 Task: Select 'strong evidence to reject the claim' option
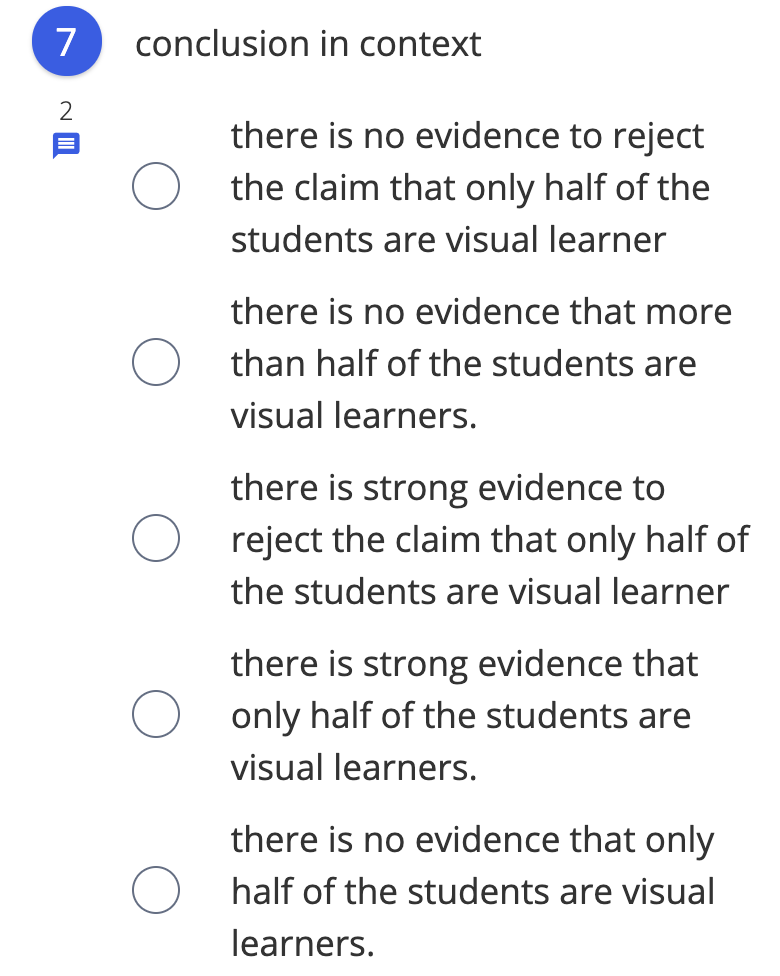[x=156, y=538]
